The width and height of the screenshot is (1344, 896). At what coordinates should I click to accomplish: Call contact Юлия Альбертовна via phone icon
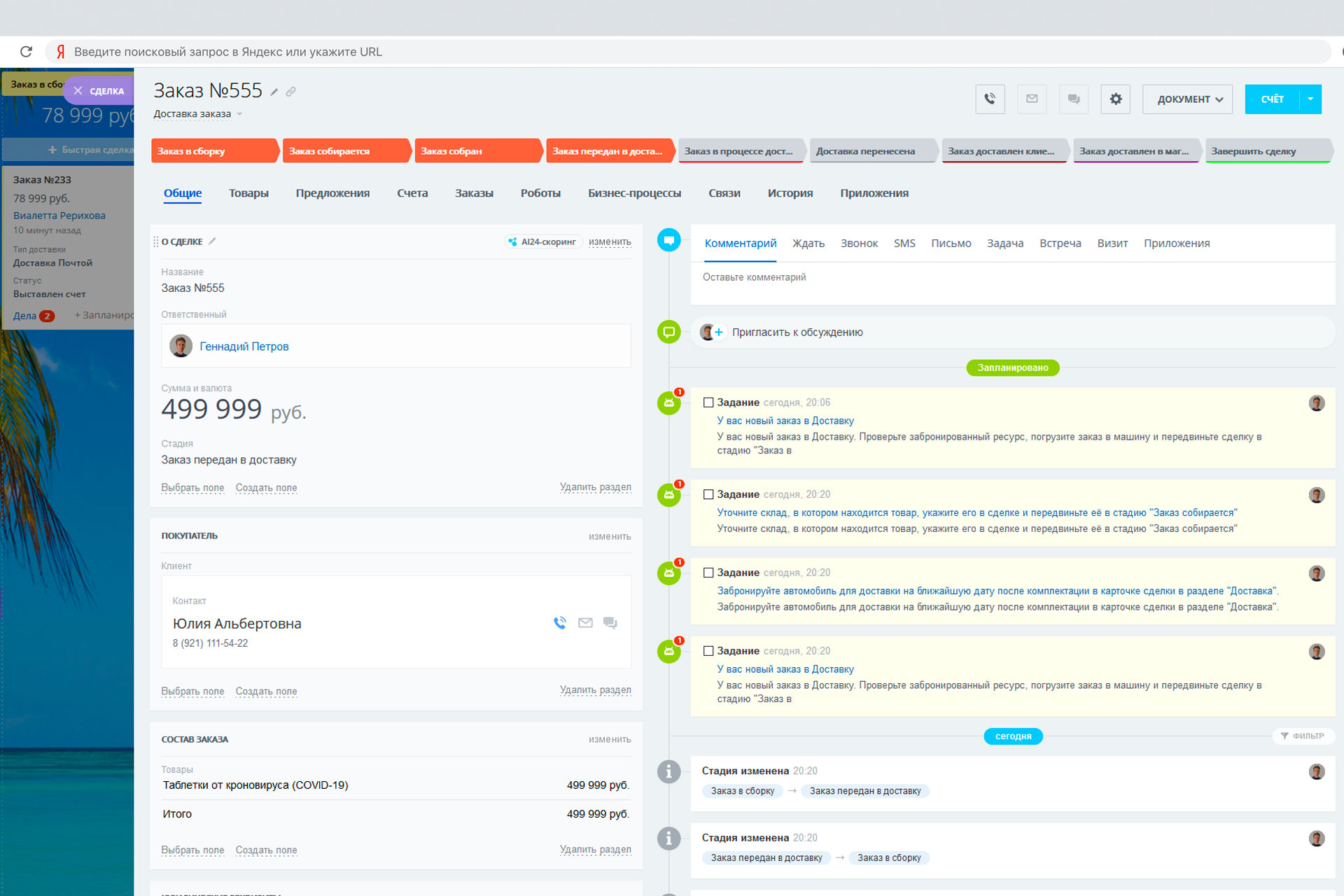(x=560, y=623)
